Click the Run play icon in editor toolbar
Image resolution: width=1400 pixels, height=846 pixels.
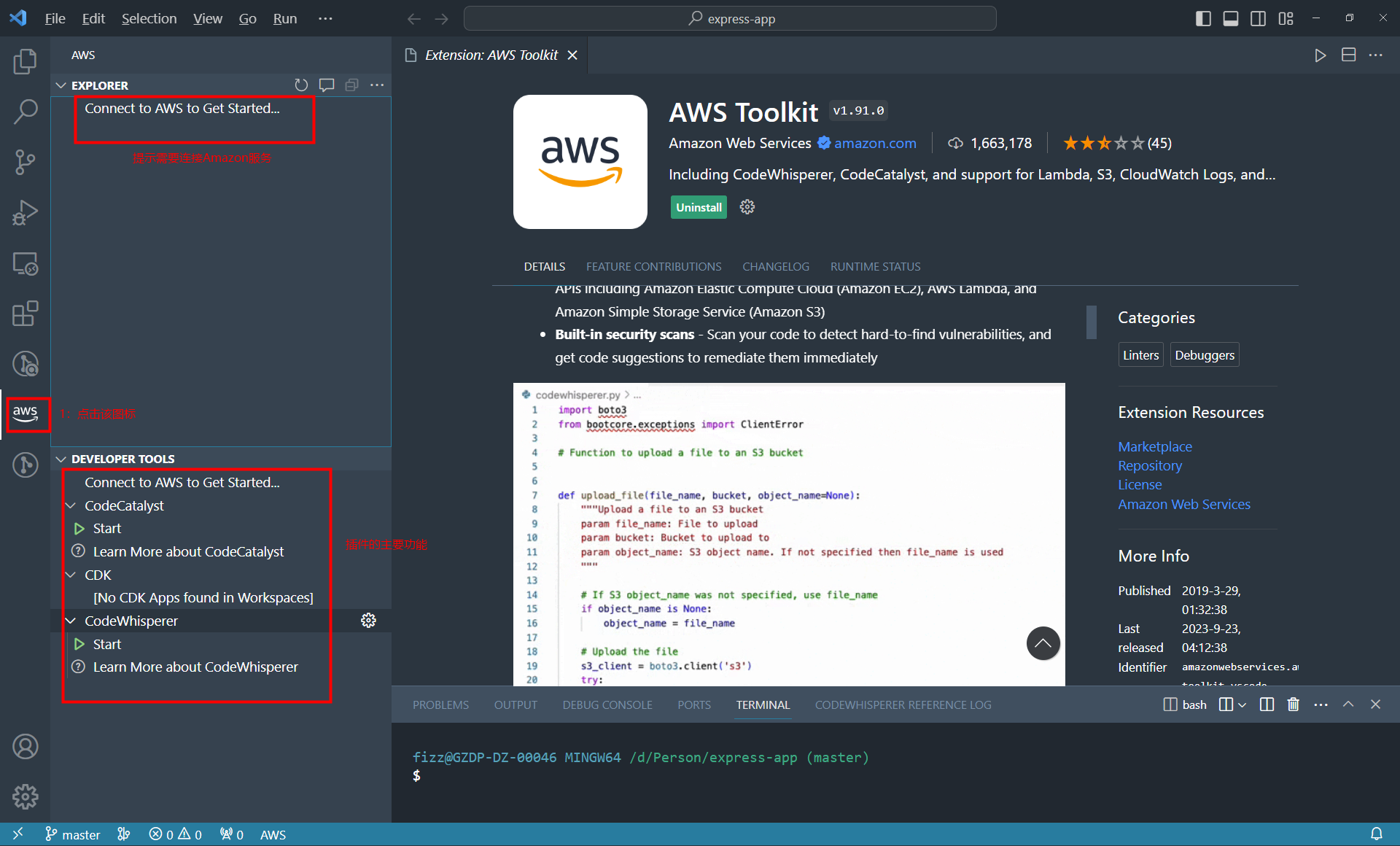[x=1321, y=55]
